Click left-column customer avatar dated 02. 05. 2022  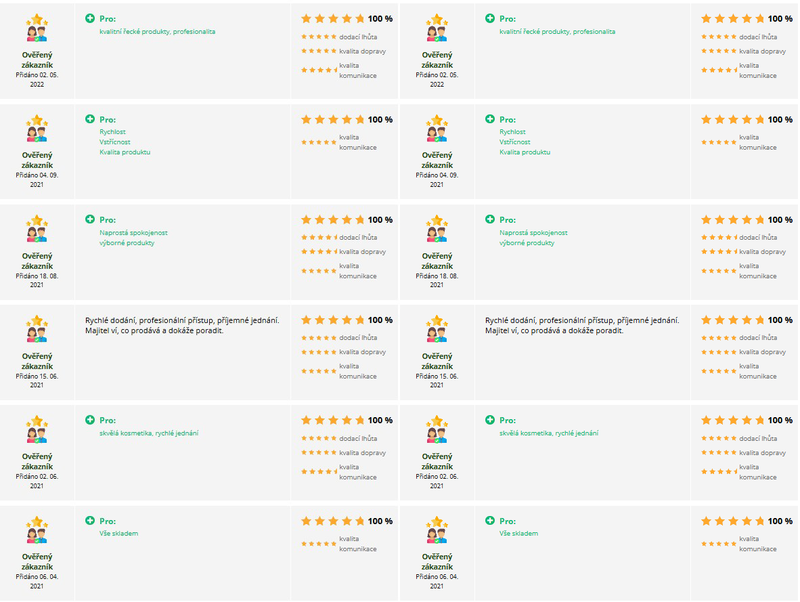tap(37, 28)
